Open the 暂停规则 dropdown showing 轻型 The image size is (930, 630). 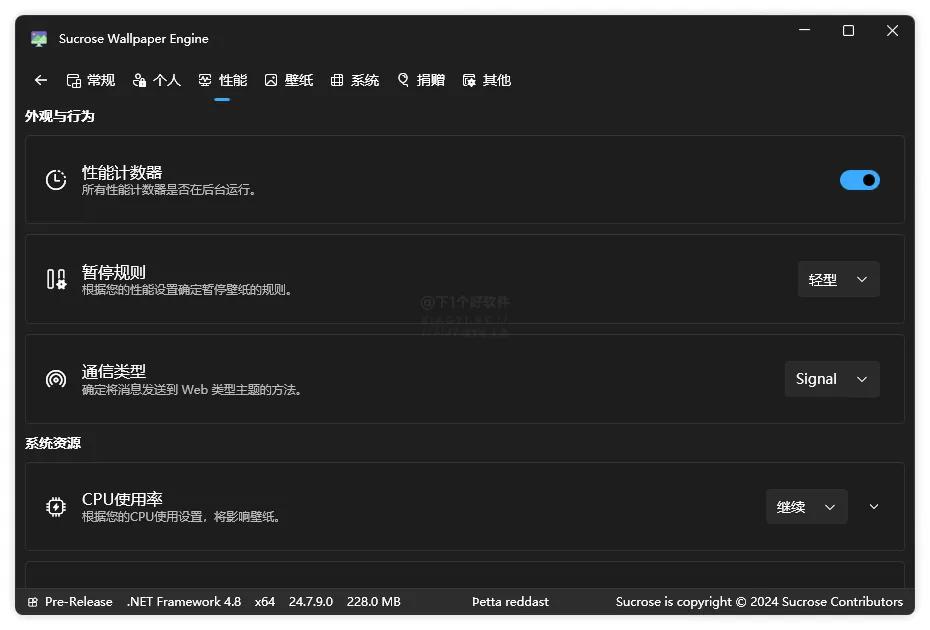tap(838, 279)
